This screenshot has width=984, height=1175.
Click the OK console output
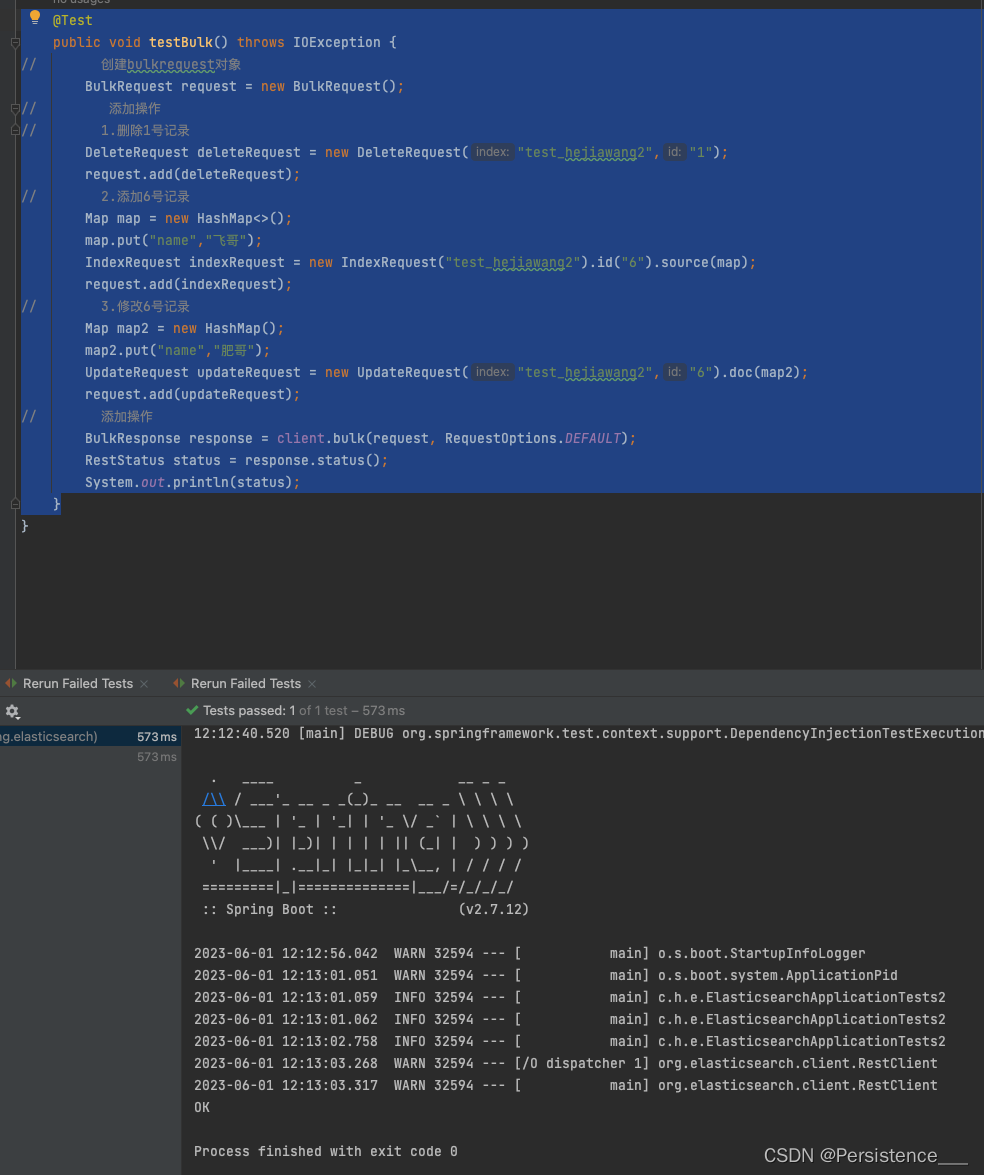(x=202, y=1108)
